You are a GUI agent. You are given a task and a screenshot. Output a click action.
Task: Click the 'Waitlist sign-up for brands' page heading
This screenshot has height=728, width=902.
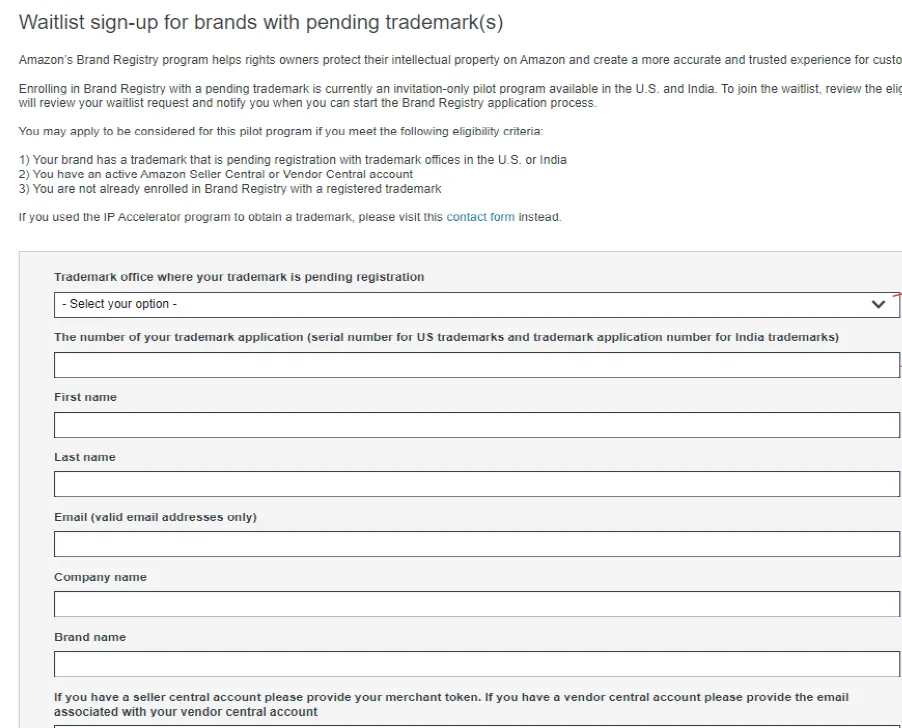pyautogui.click(x=261, y=22)
